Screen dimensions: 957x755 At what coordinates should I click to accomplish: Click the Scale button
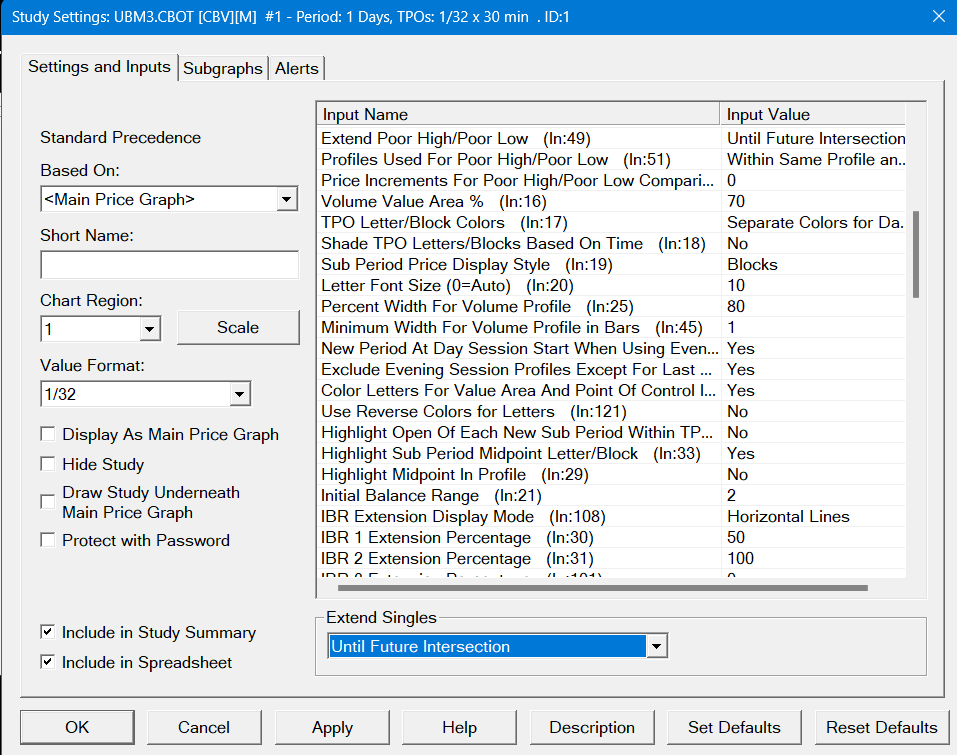tap(238, 327)
